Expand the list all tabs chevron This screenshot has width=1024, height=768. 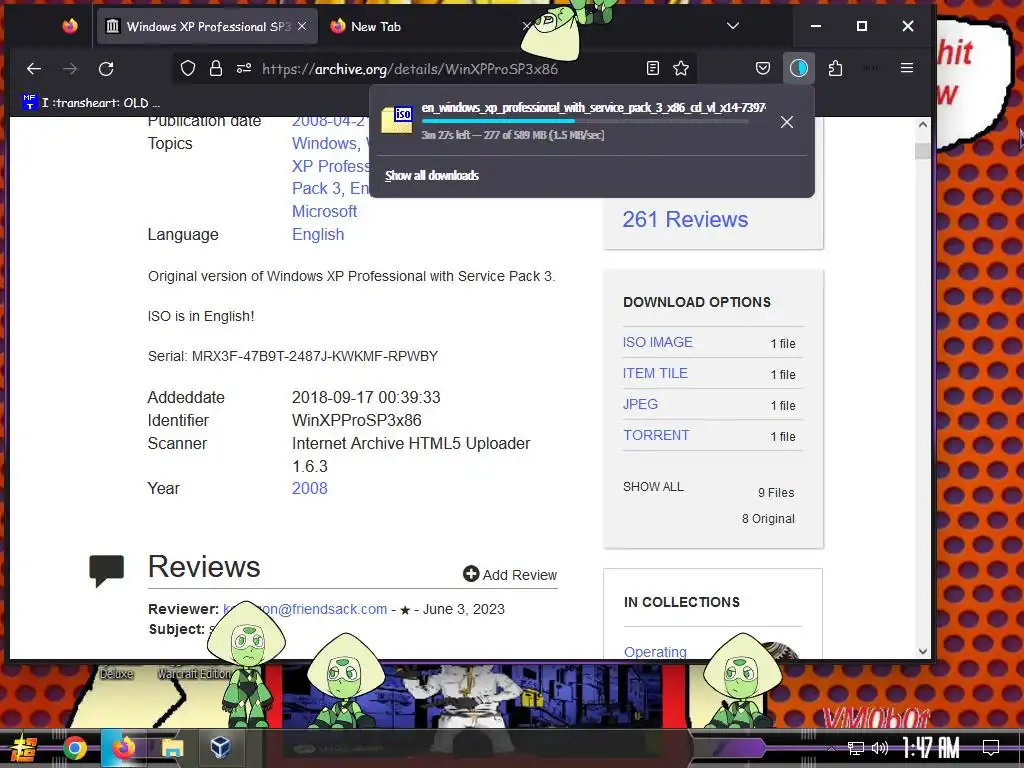click(733, 26)
